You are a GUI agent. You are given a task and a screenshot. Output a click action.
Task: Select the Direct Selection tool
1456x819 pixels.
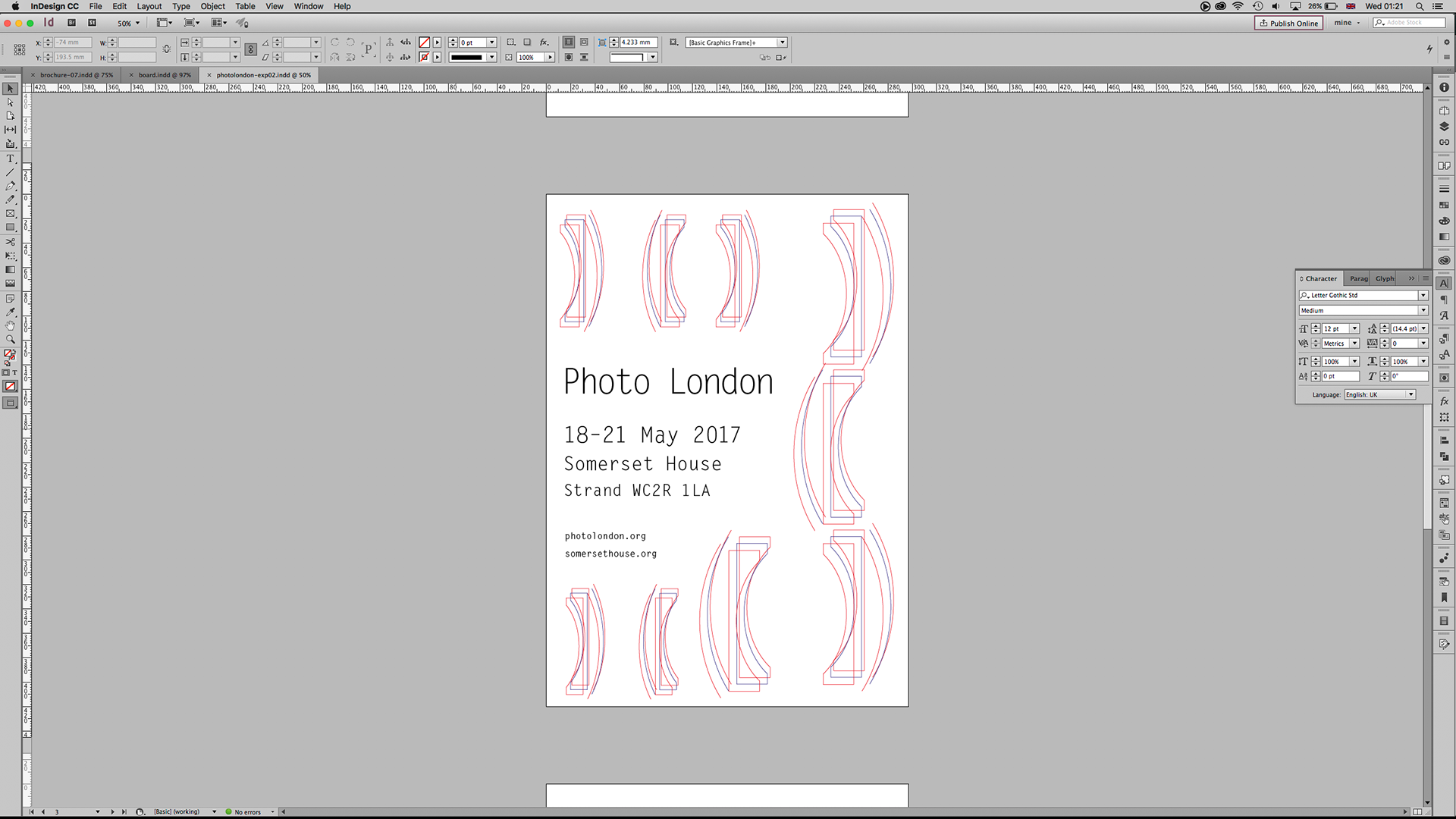point(10,102)
